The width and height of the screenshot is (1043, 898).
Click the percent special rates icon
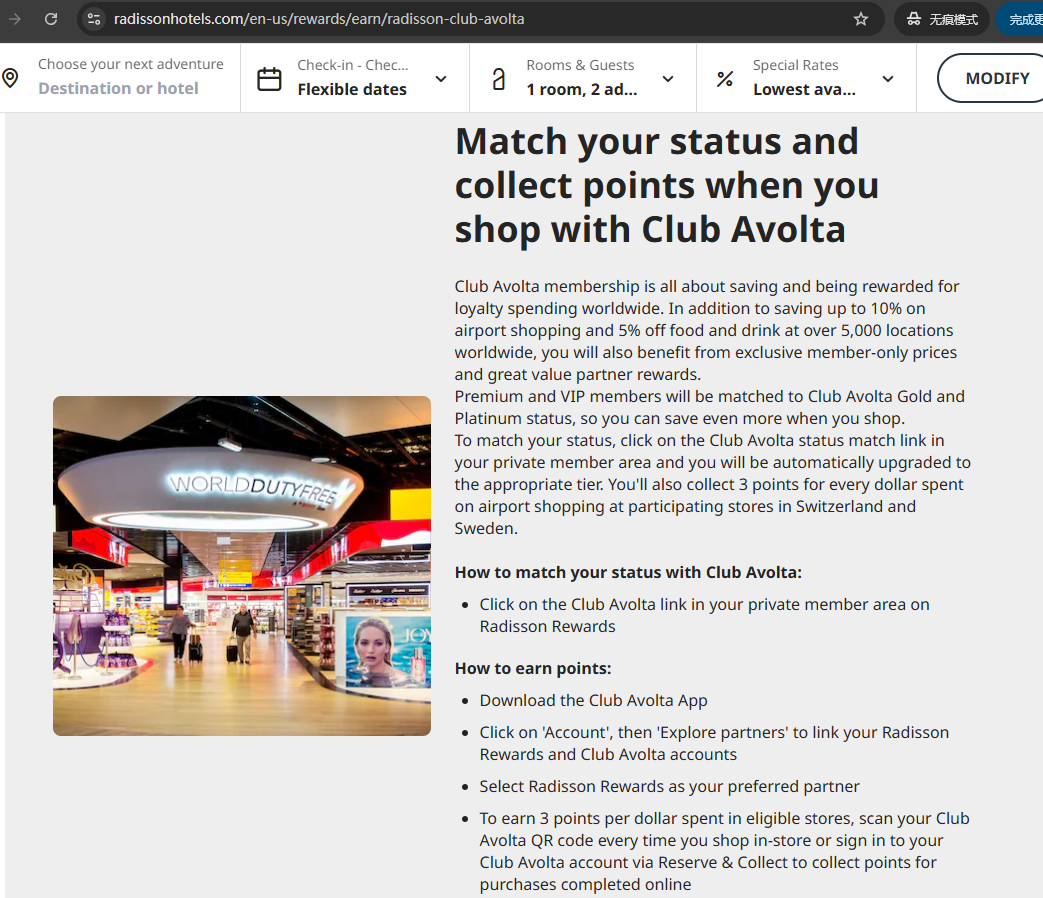725,79
